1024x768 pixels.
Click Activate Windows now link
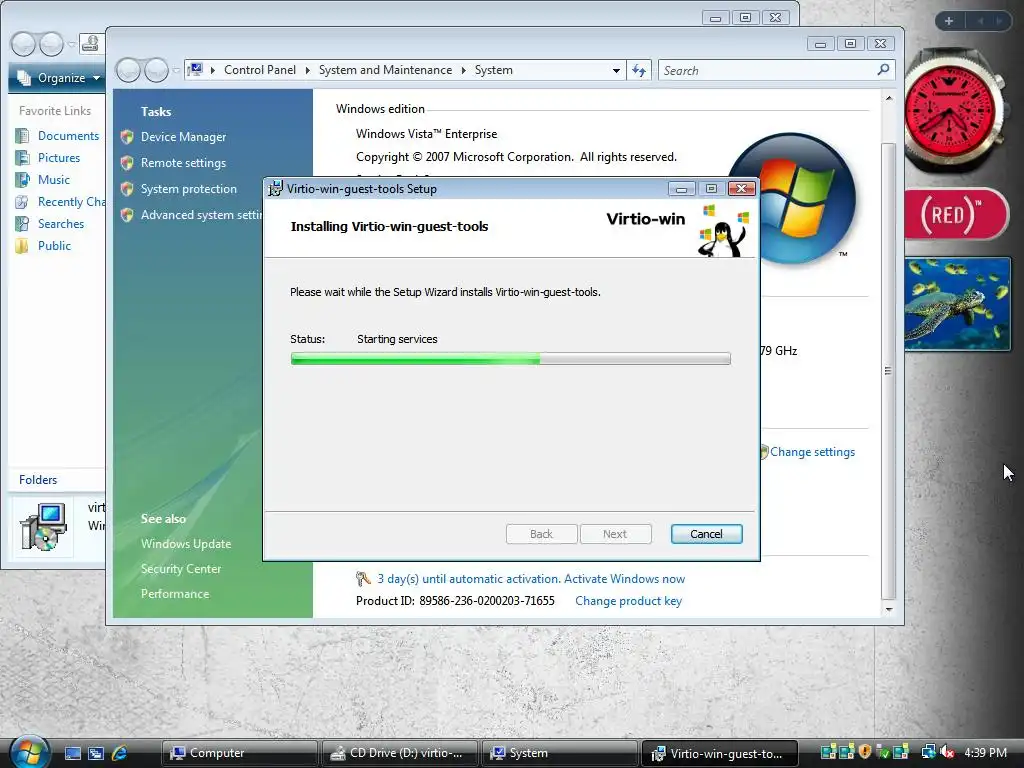(624, 579)
